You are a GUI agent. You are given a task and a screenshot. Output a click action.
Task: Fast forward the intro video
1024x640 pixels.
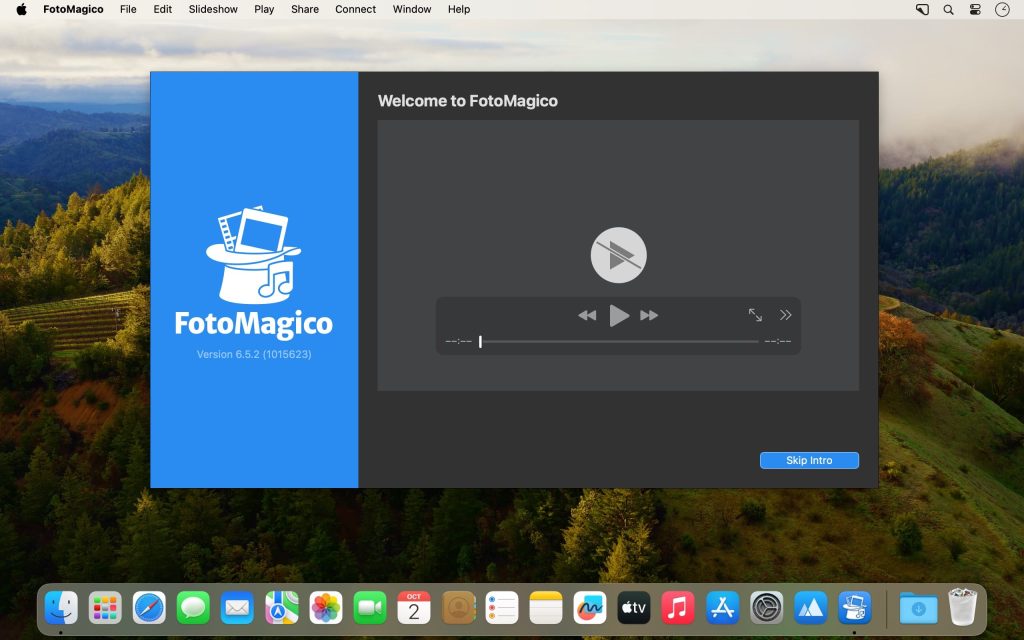coord(649,315)
